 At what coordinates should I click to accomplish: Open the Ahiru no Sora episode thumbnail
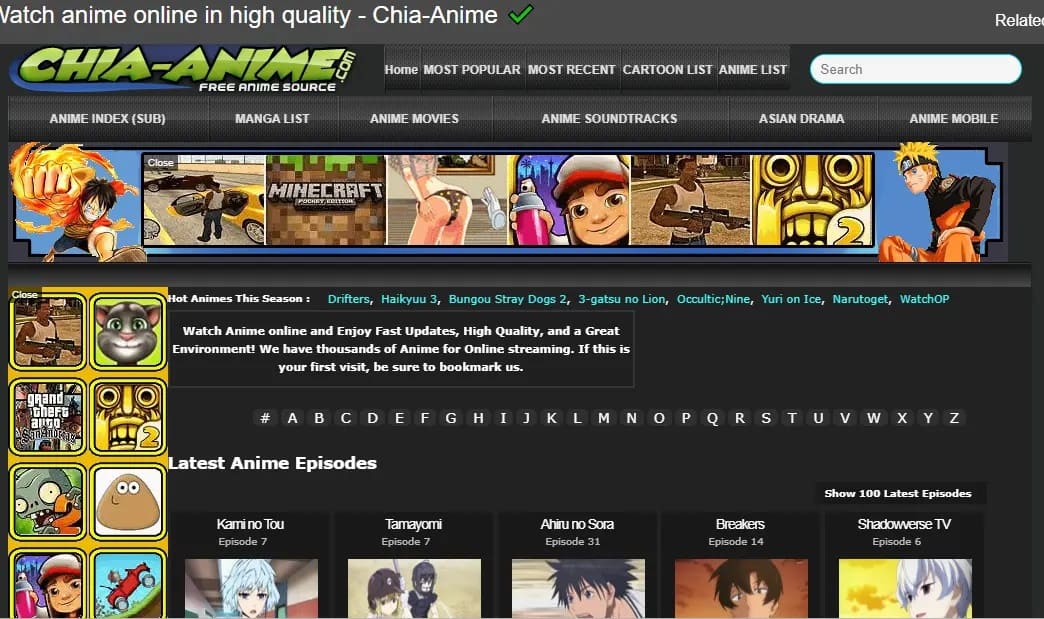(577, 587)
